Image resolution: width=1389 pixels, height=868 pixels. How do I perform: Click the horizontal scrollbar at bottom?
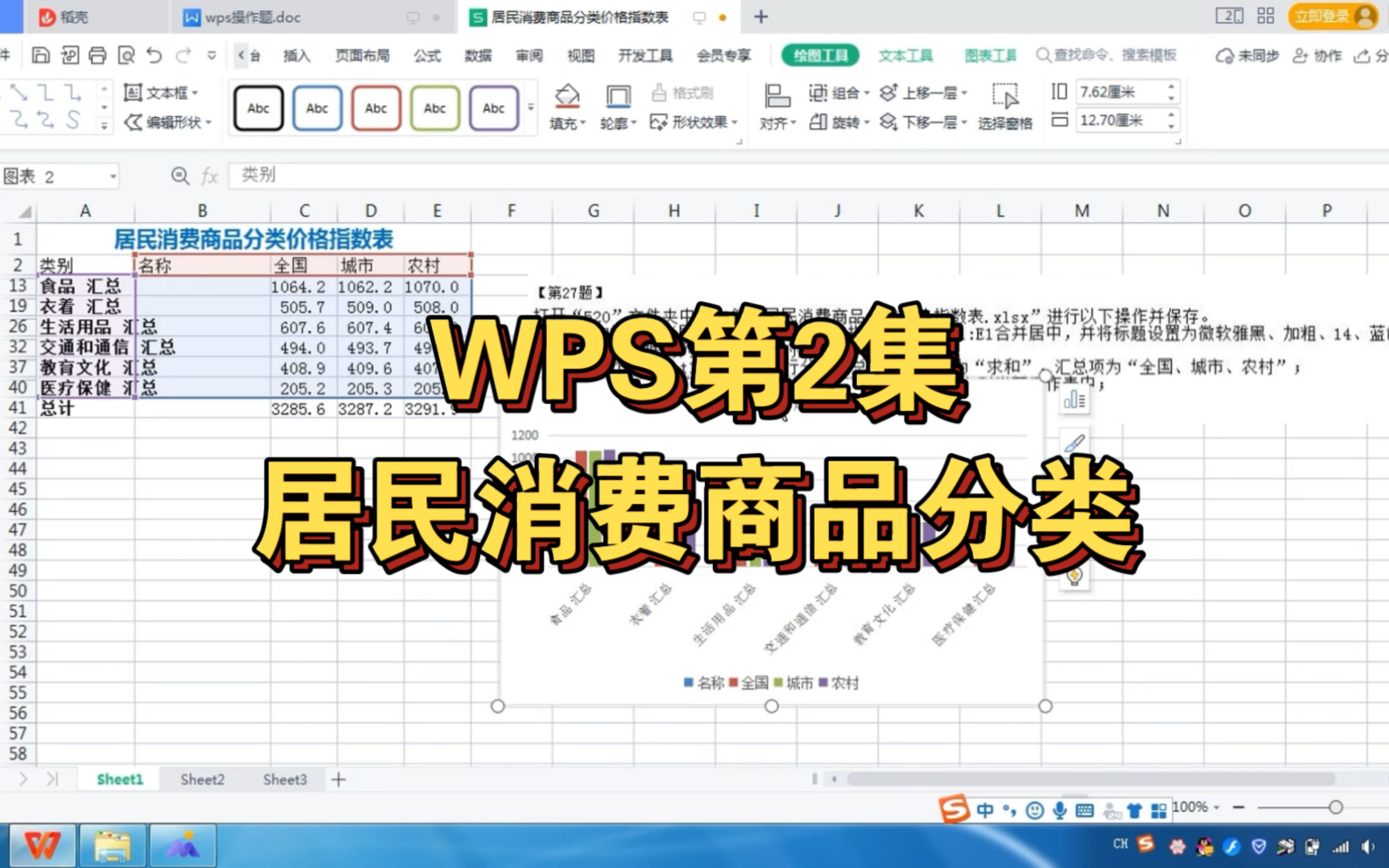[x=1090, y=778]
